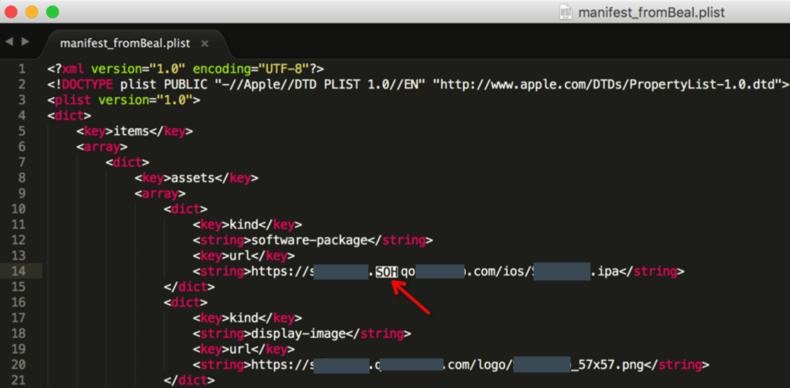Click the xml version declaration line
This screenshot has width=790, height=388.
pyautogui.click(x=186, y=69)
